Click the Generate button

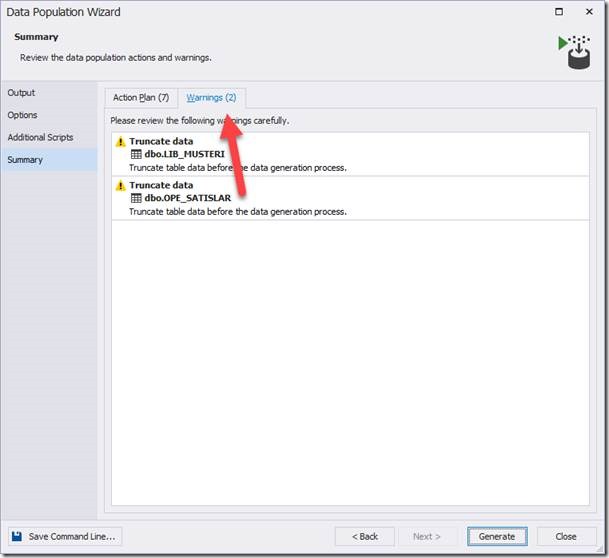pyautogui.click(x=497, y=536)
